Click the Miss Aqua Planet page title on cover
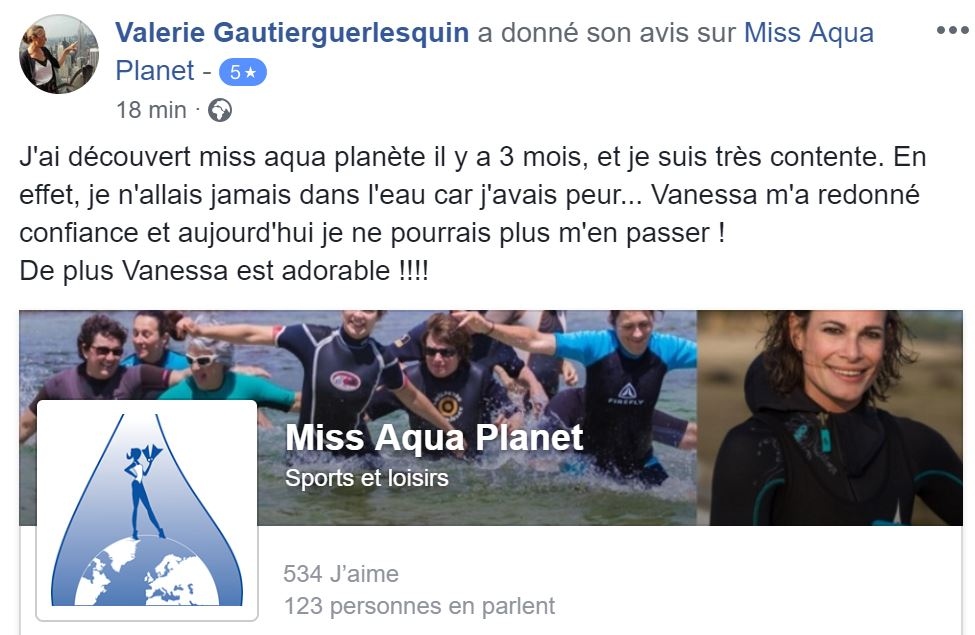The width and height of the screenshot is (975, 635). [434, 438]
